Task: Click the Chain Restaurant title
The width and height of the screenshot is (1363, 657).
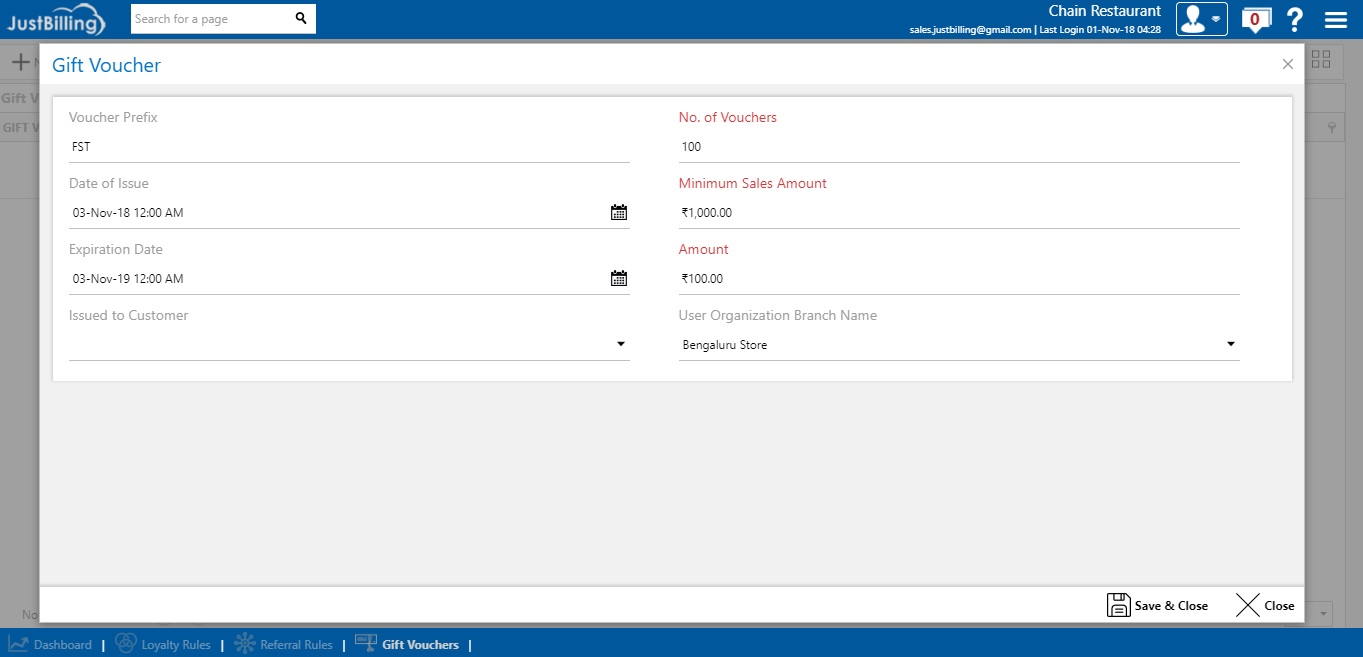Action: 1104,11
